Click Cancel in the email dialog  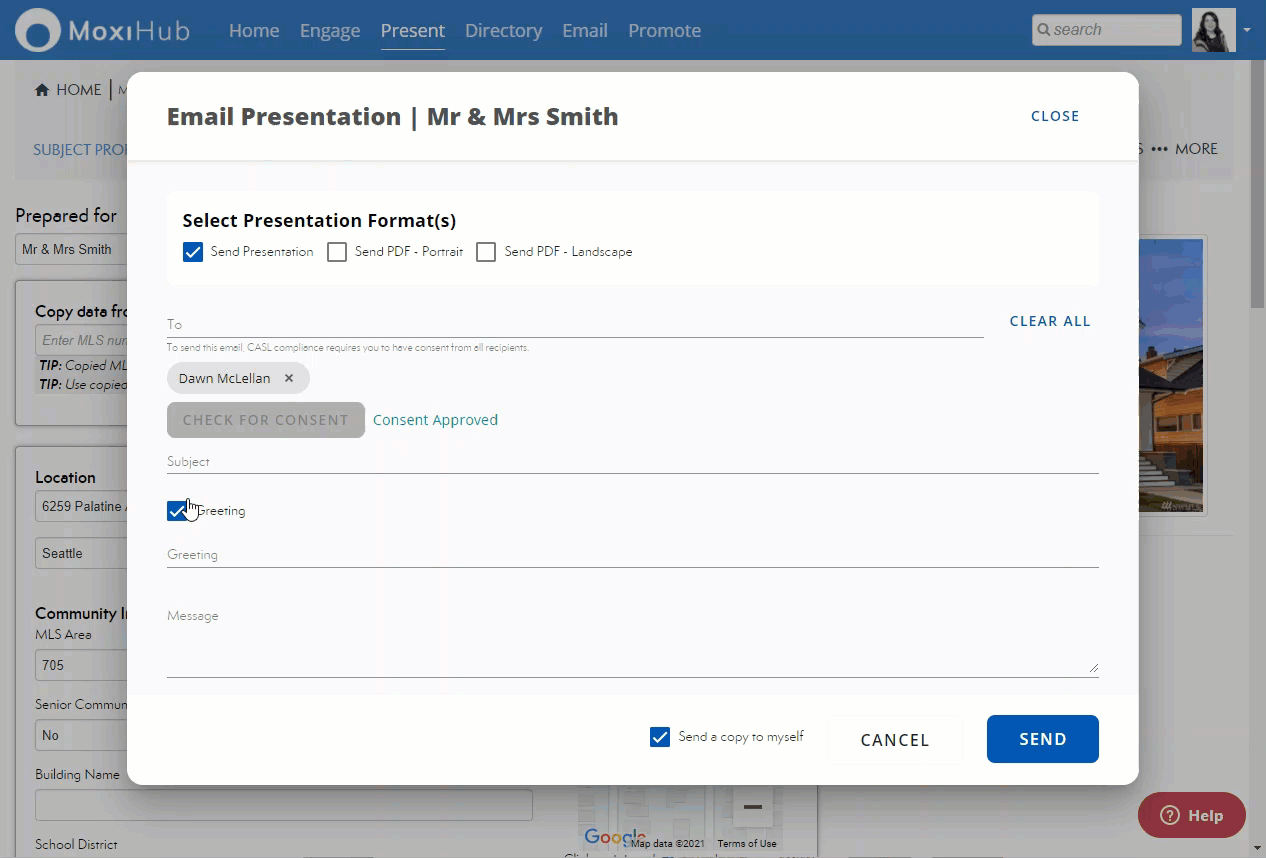point(894,740)
